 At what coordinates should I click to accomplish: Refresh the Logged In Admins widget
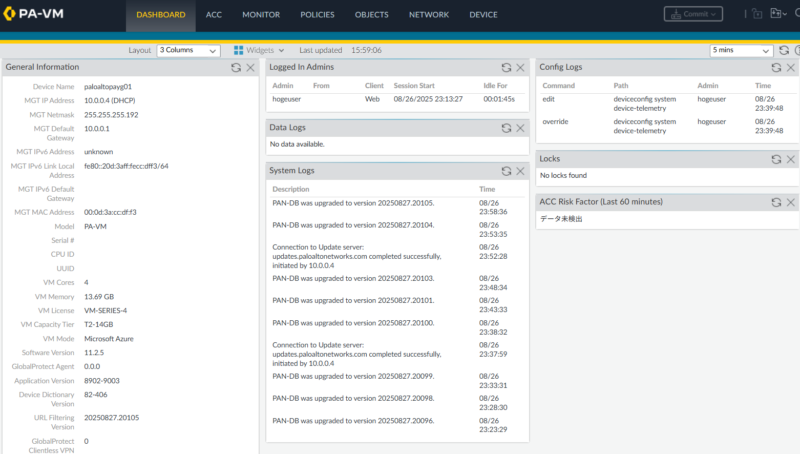(x=506, y=67)
